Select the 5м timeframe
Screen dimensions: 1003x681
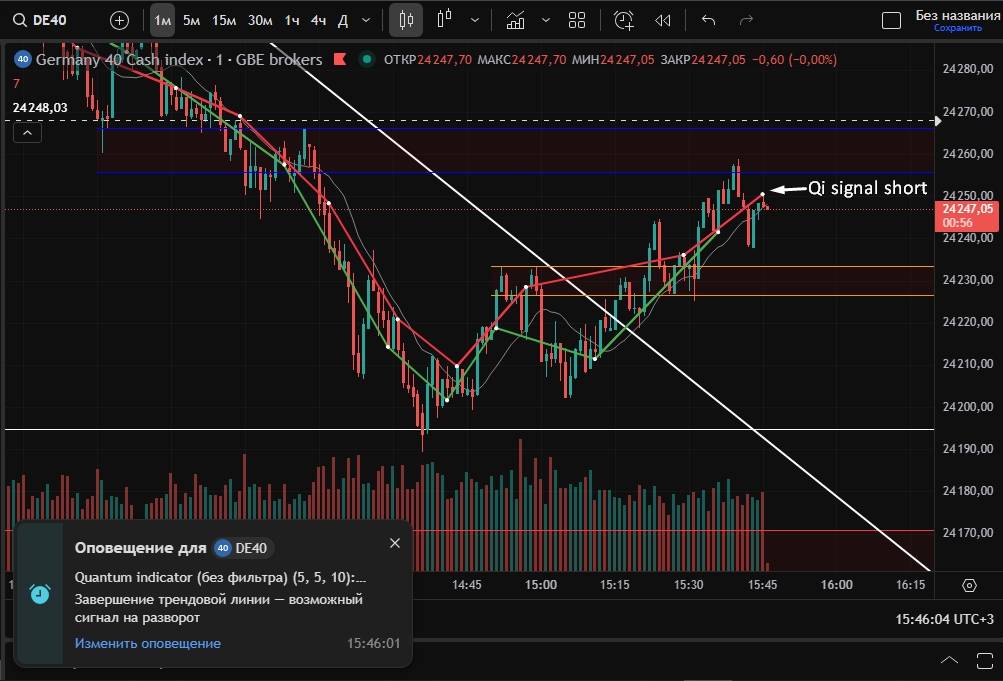point(191,20)
